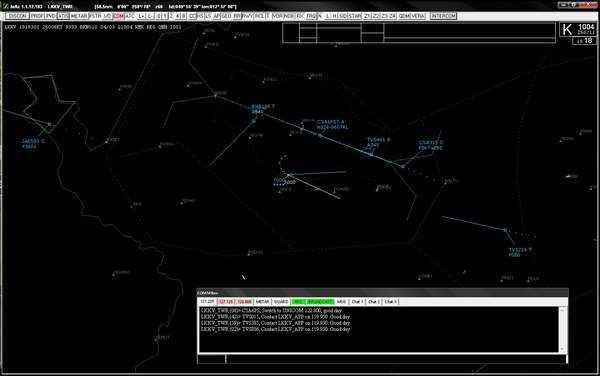Toggle the NDB display button

[x=289, y=16]
